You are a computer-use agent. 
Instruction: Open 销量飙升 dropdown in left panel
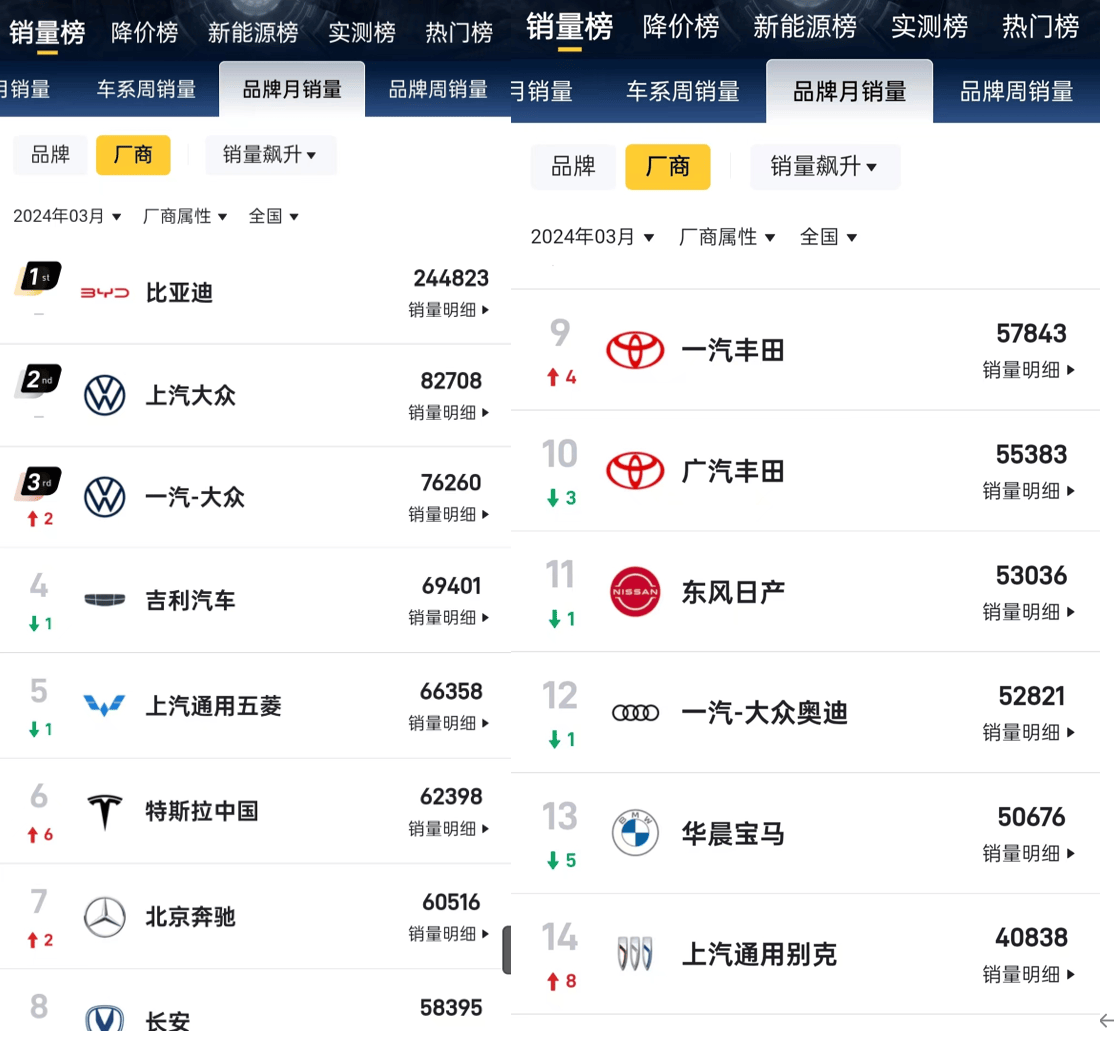click(271, 155)
